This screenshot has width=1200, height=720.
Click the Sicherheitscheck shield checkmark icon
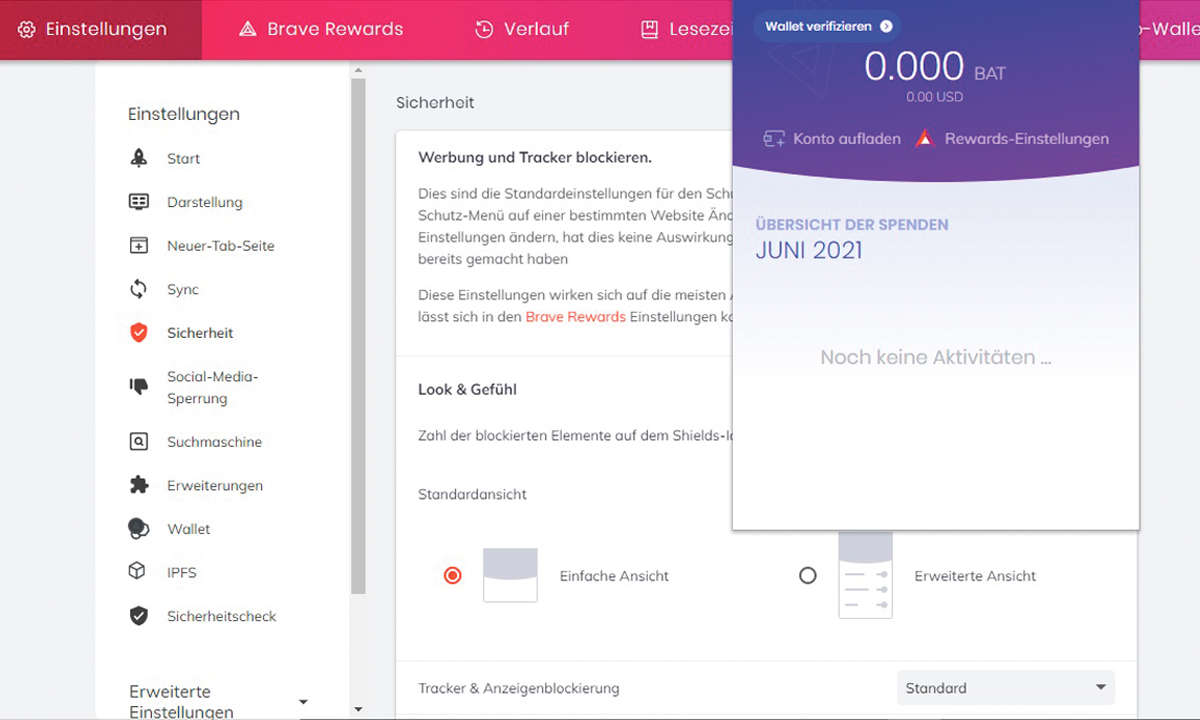click(139, 616)
